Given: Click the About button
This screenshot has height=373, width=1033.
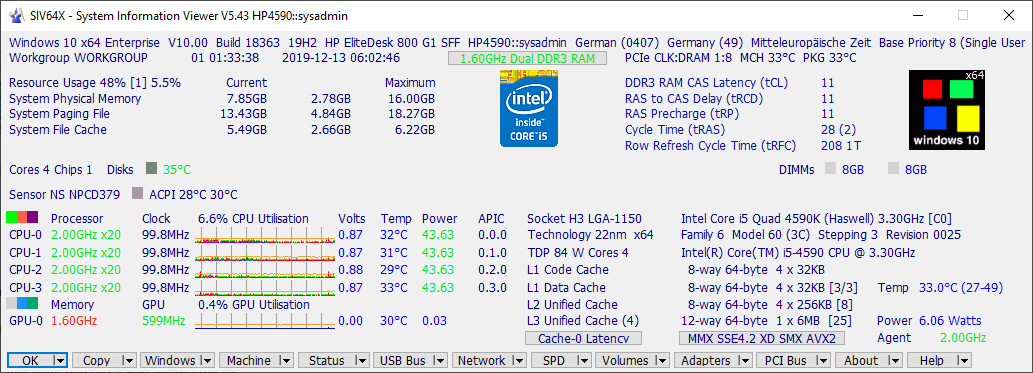Looking at the screenshot, I should pyautogui.click(x=861, y=360).
